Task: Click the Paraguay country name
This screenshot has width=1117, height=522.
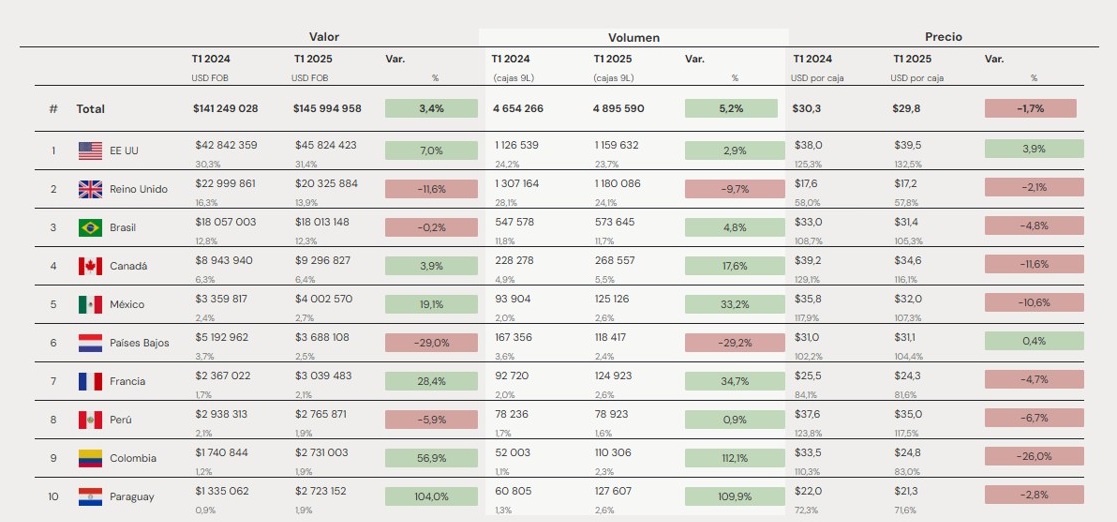Action: pyautogui.click(x=132, y=497)
